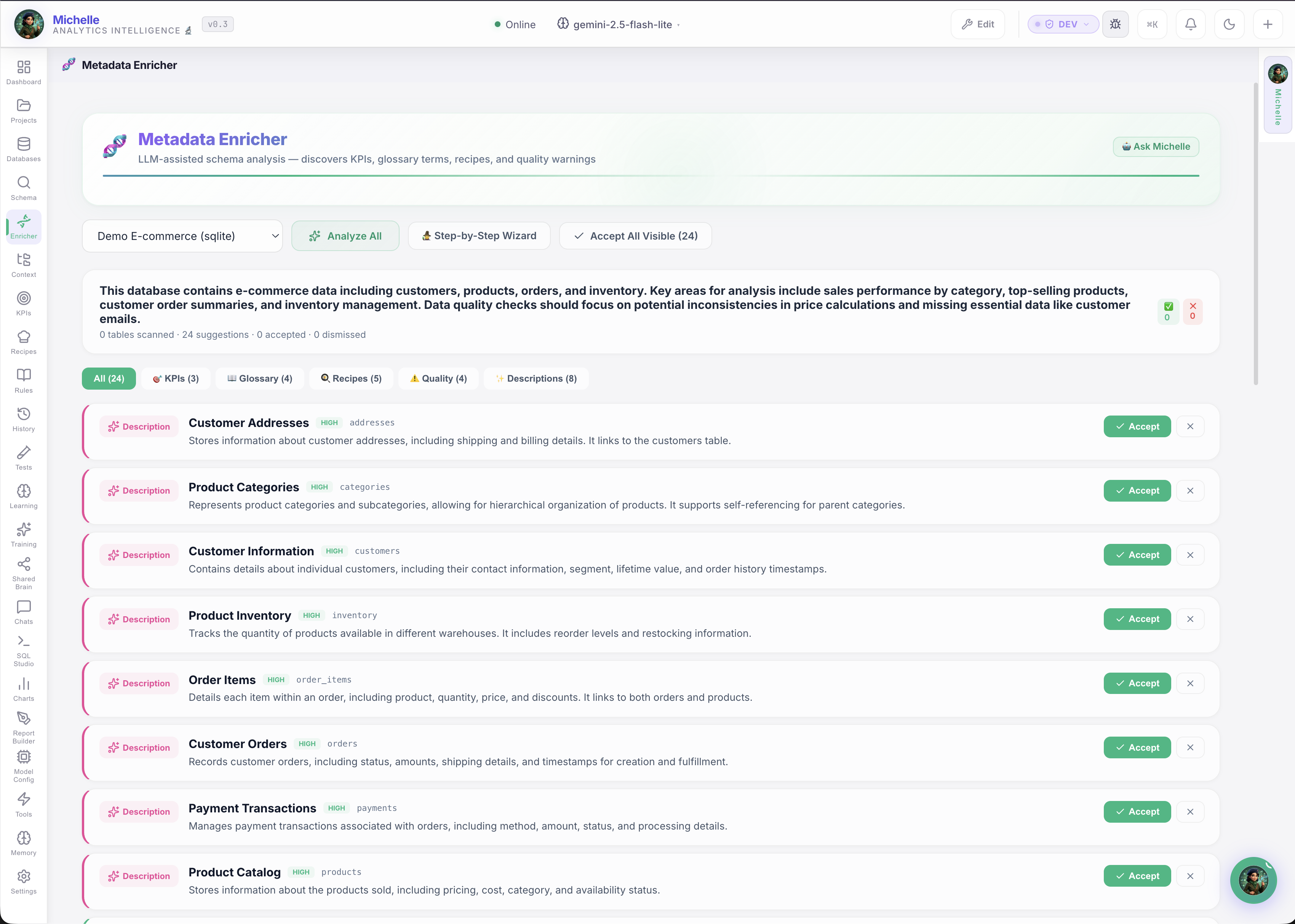This screenshot has width=1295, height=924.
Task: Switch to the Glossary filter tab
Action: (x=259, y=378)
